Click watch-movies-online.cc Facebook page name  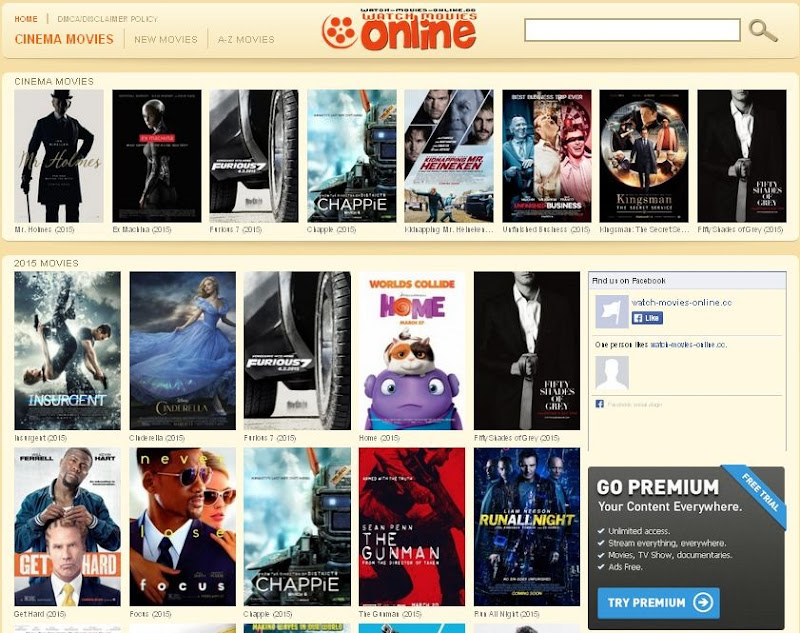(682, 302)
